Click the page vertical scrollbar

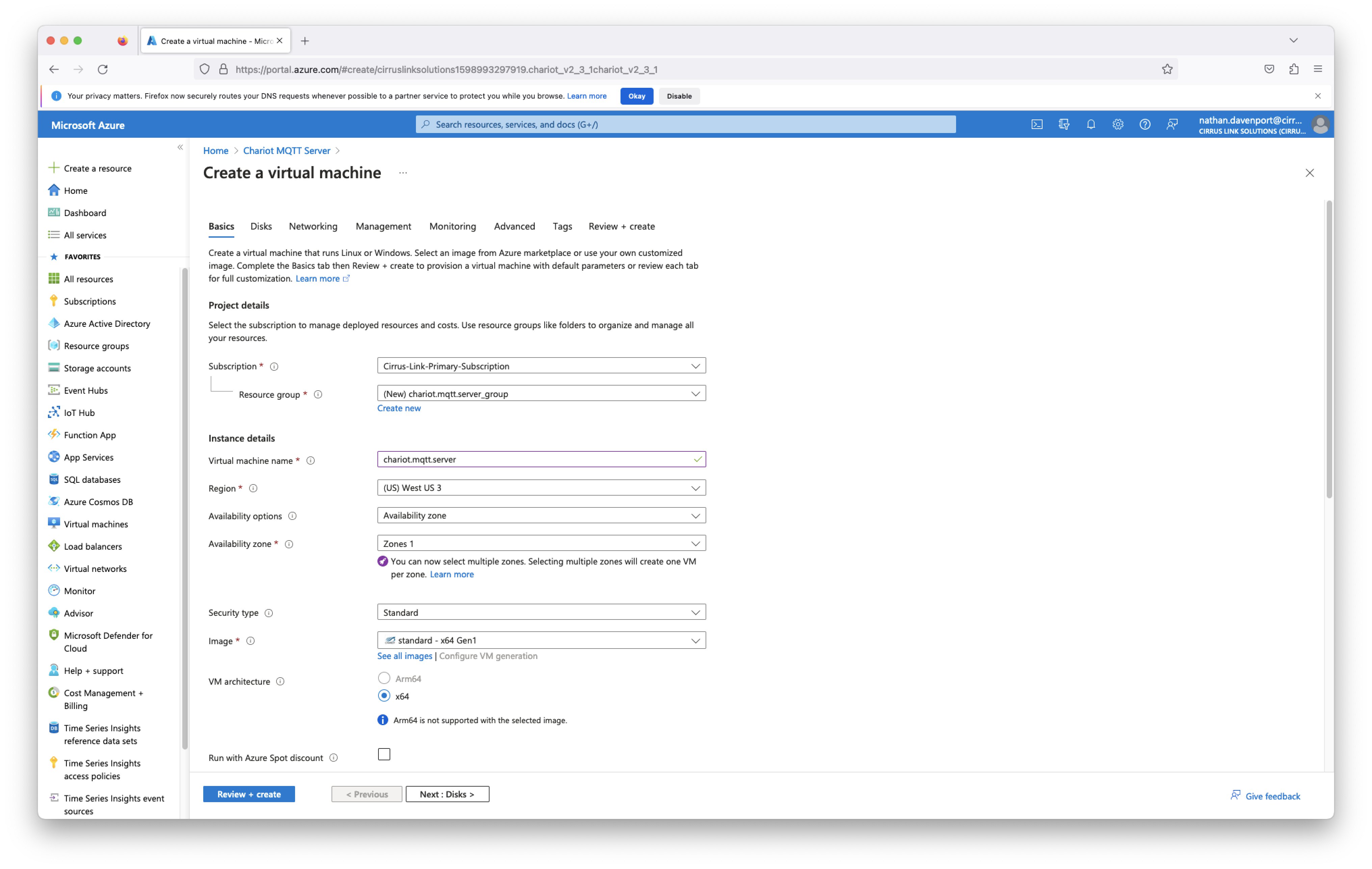click(1329, 349)
